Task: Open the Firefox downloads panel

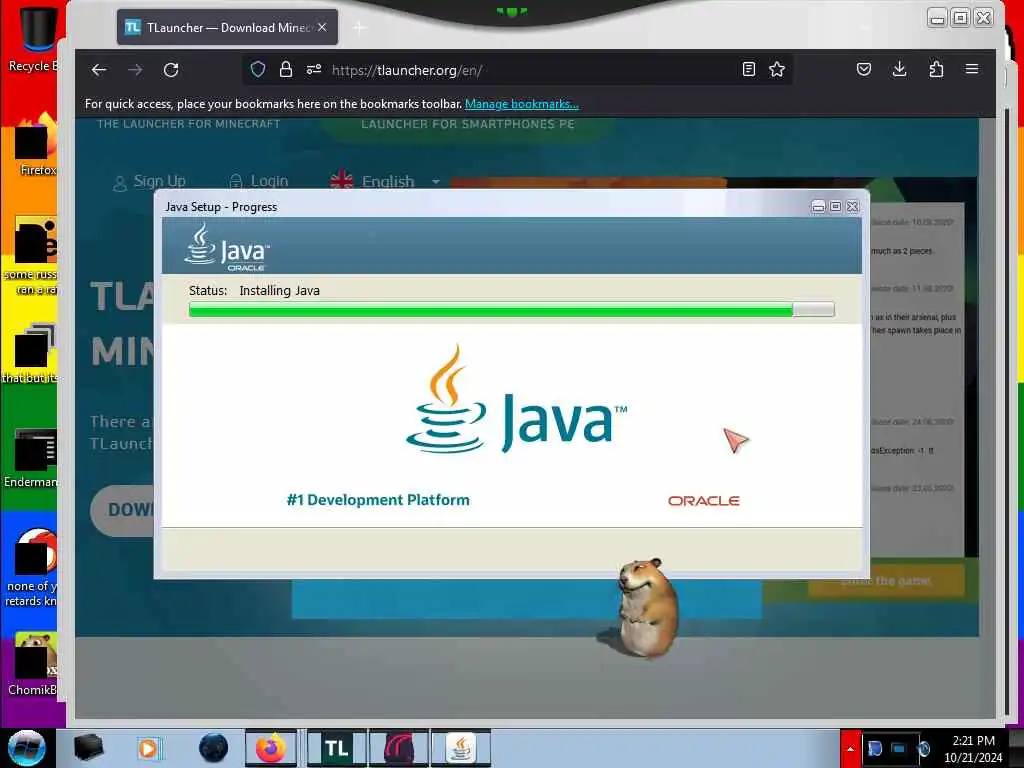Action: [899, 69]
